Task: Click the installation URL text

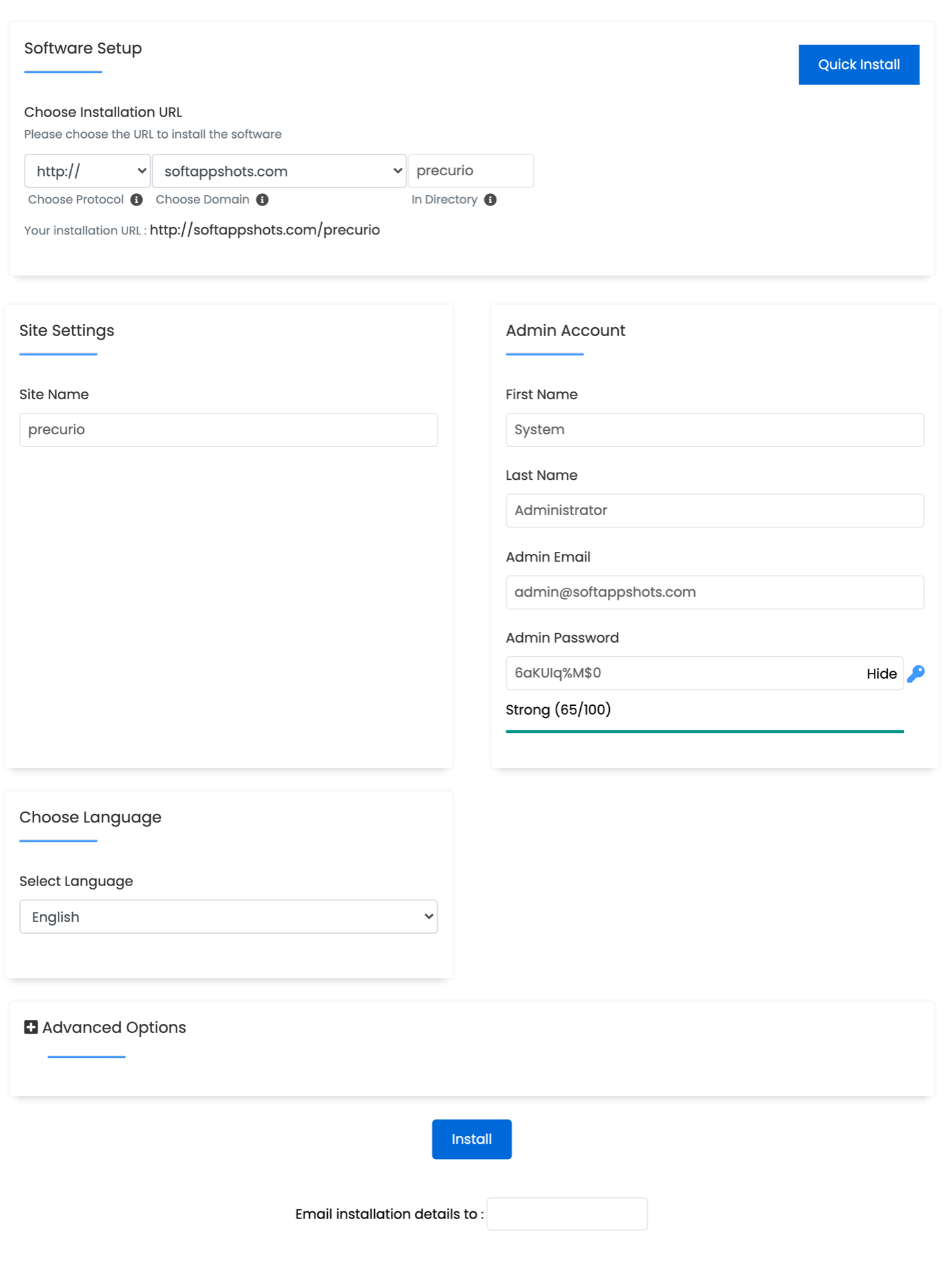Action: coord(265,230)
